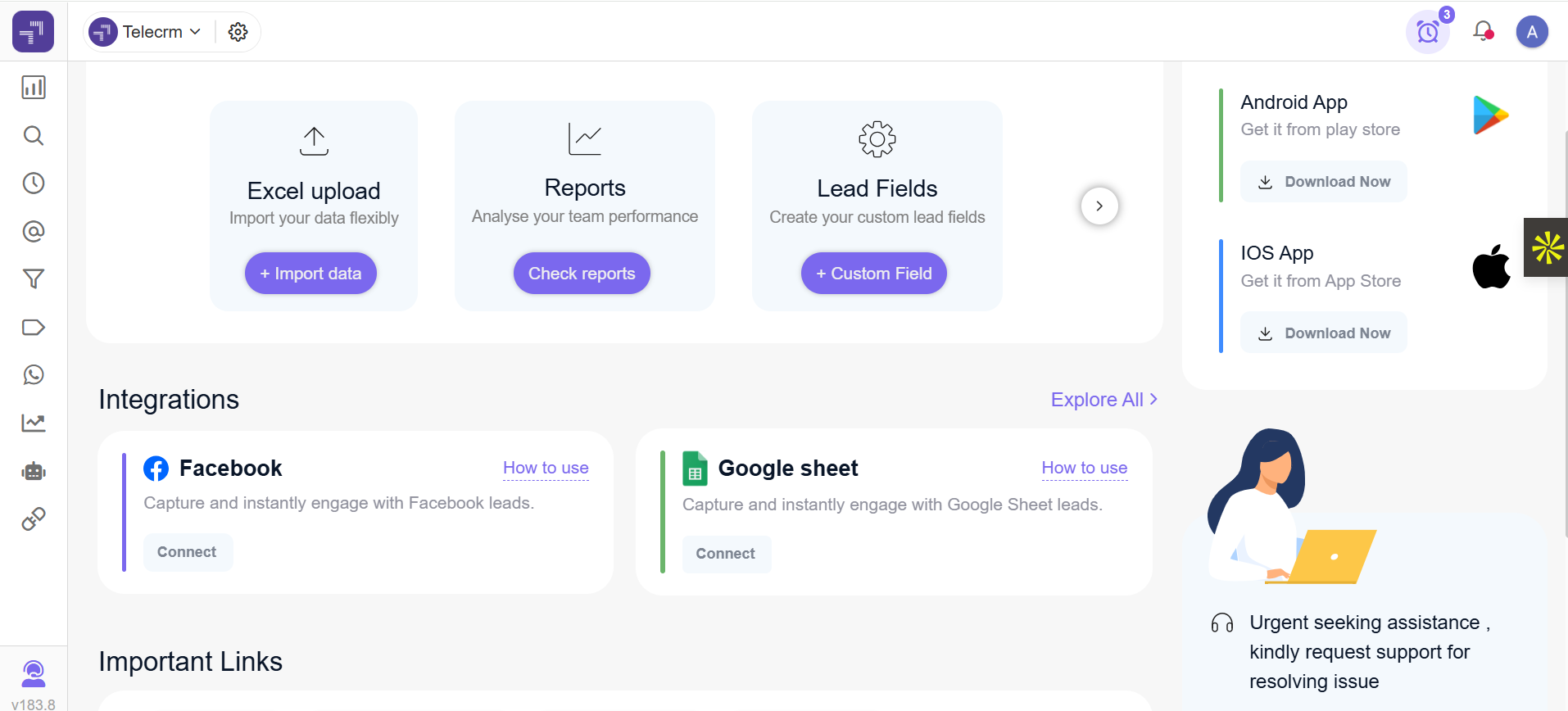Open the chatbot robot sidebar icon
Viewport: 1568px width, 711px height.
(34, 471)
